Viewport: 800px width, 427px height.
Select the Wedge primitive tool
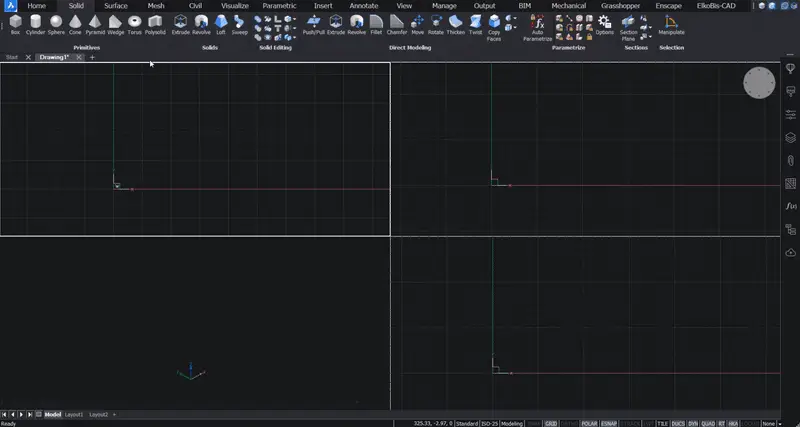pyautogui.click(x=115, y=24)
